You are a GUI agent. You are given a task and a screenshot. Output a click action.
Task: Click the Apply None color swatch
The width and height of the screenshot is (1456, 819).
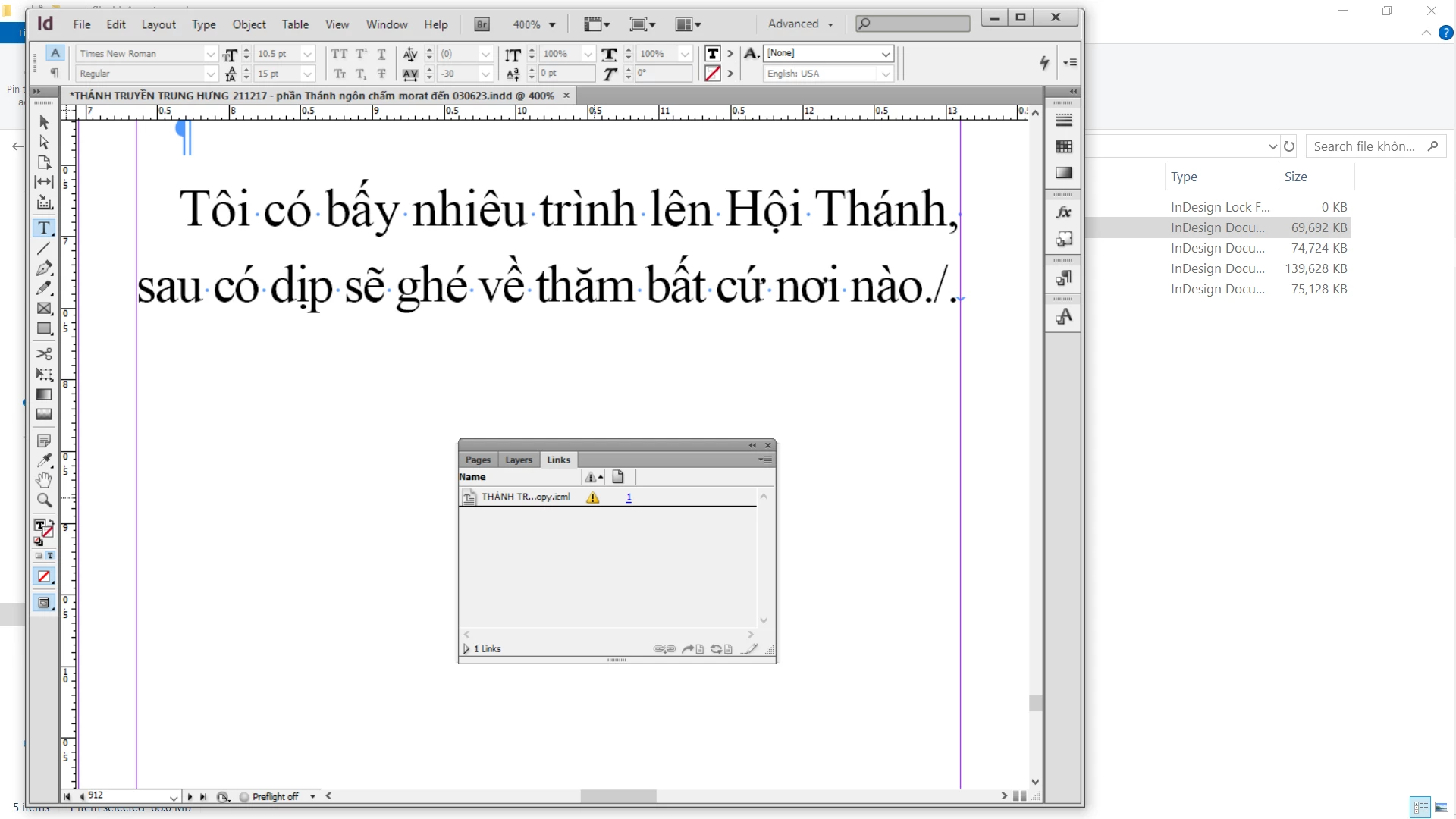(44, 577)
